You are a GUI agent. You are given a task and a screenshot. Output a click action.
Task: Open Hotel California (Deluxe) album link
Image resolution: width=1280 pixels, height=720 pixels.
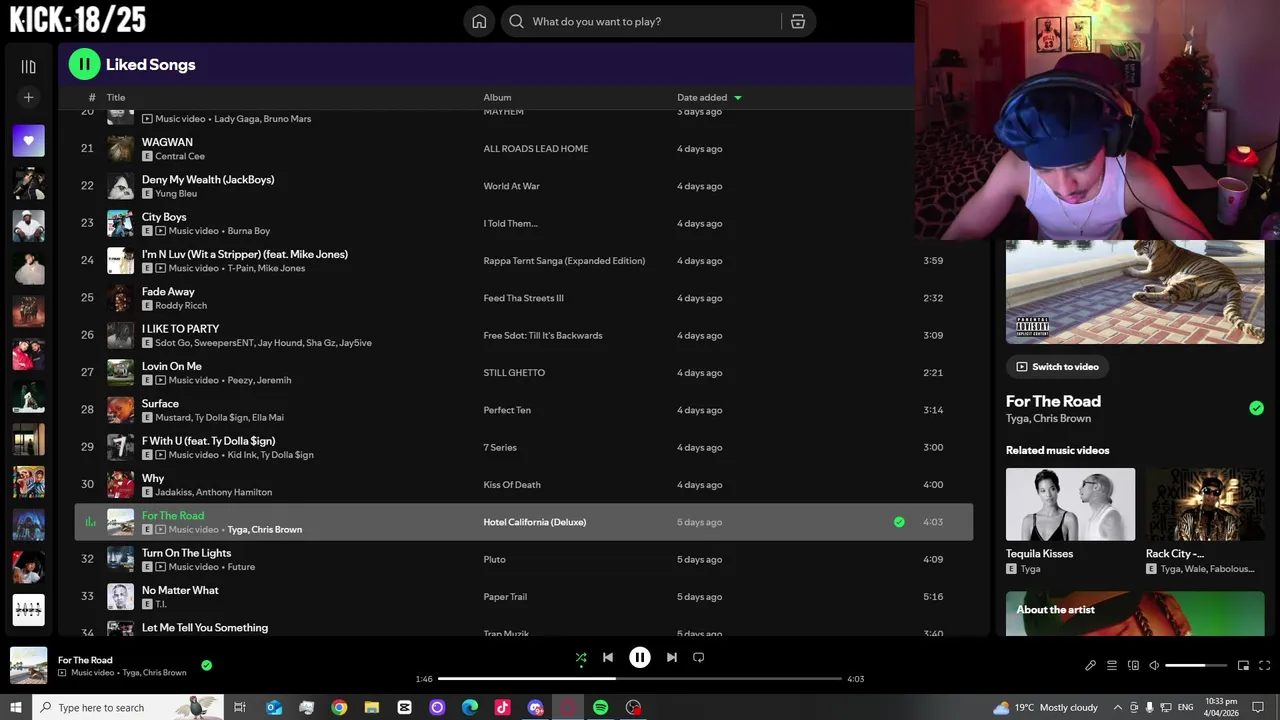click(534, 522)
